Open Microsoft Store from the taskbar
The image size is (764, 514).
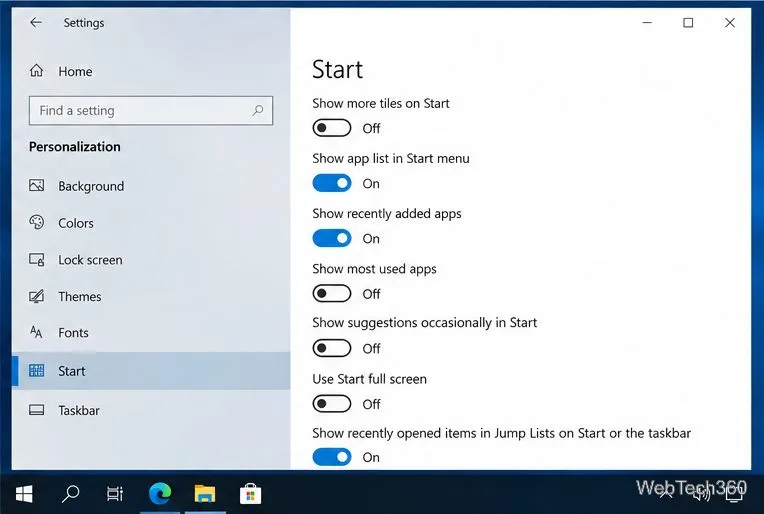250,494
